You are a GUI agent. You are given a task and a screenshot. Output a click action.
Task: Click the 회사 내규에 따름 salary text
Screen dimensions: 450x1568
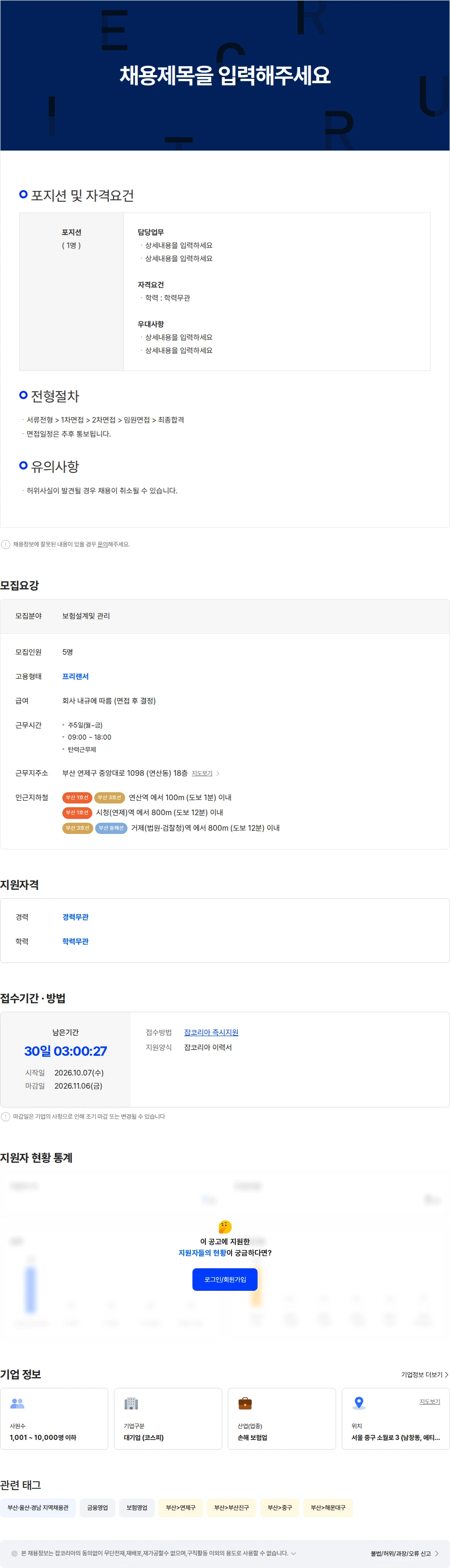[109, 701]
